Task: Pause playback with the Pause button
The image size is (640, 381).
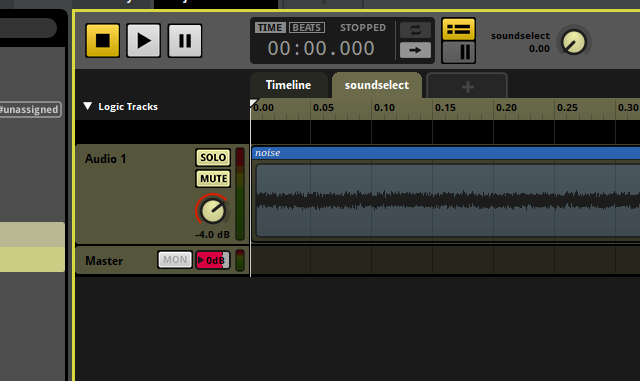Action: pos(185,40)
